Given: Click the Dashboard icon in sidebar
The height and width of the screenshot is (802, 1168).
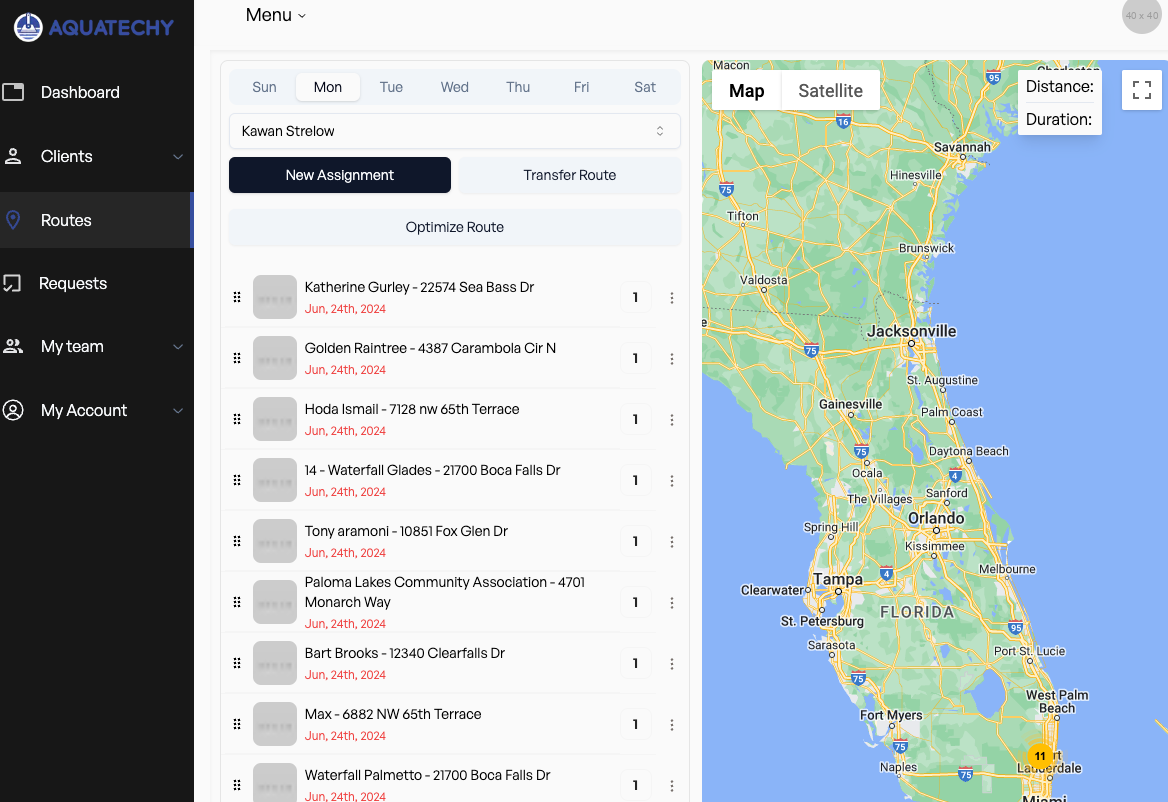Looking at the screenshot, I should [13, 92].
